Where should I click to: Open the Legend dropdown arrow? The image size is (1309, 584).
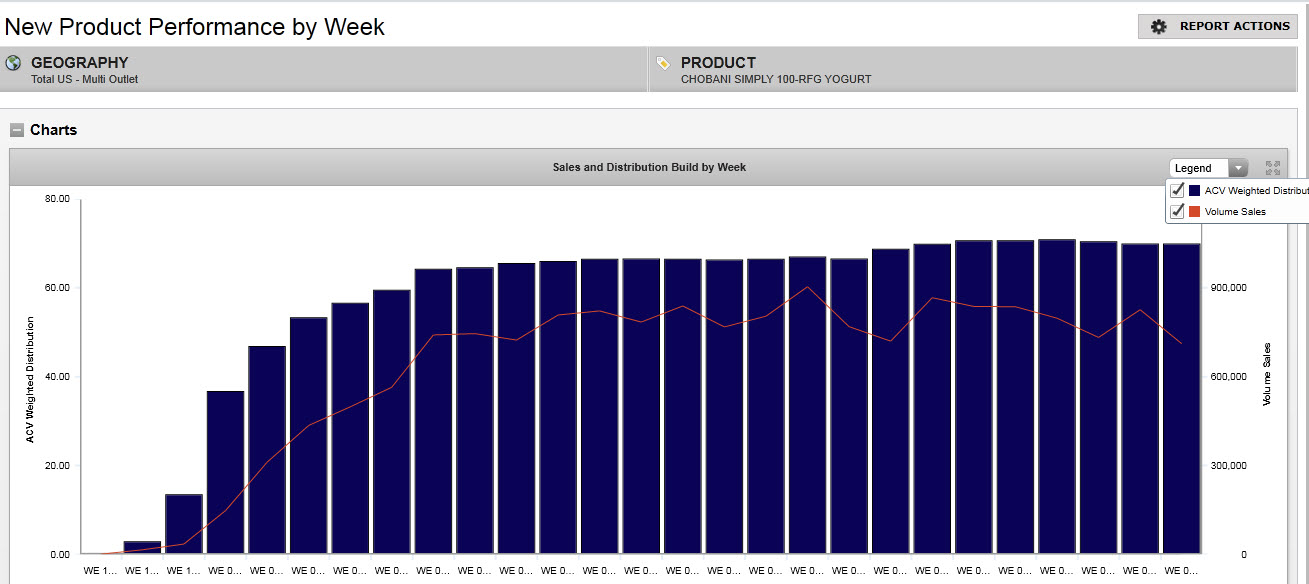tap(1239, 168)
